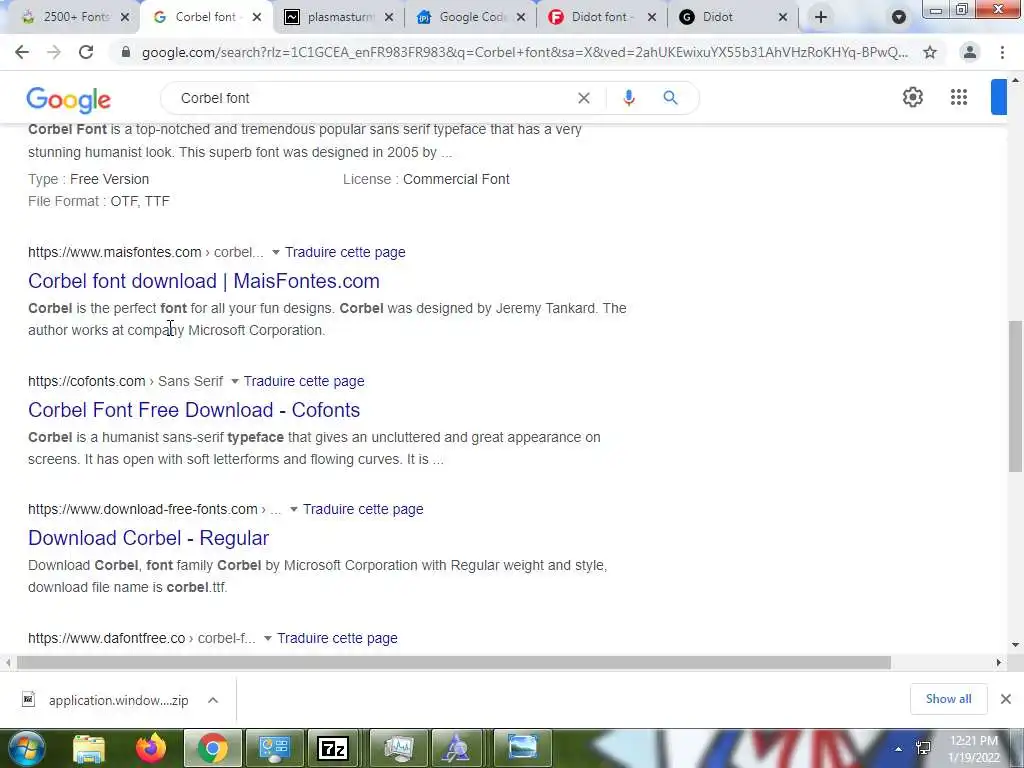Translate the dafontfree.co page

[337, 639]
